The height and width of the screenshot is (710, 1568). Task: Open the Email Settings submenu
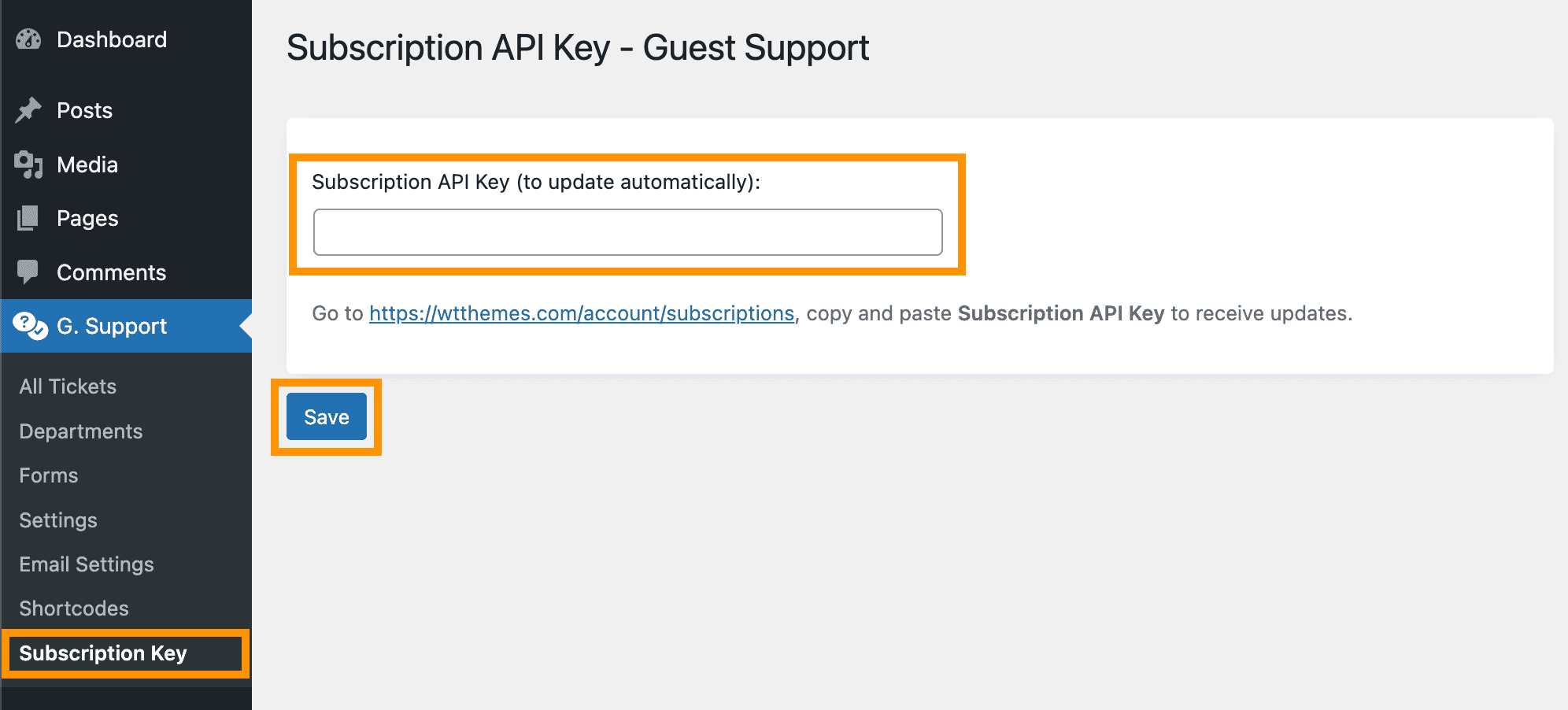[87, 564]
